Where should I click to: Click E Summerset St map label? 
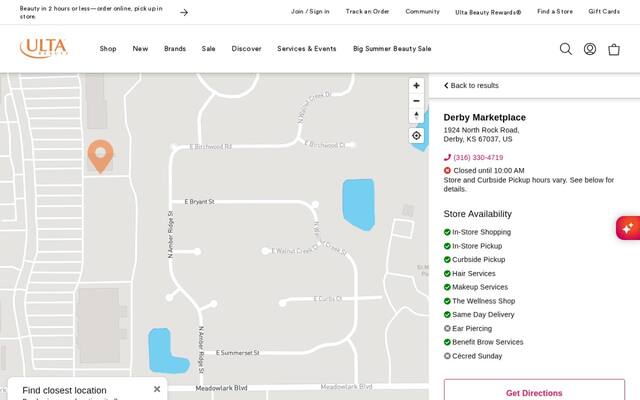click(x=238, y=353)
